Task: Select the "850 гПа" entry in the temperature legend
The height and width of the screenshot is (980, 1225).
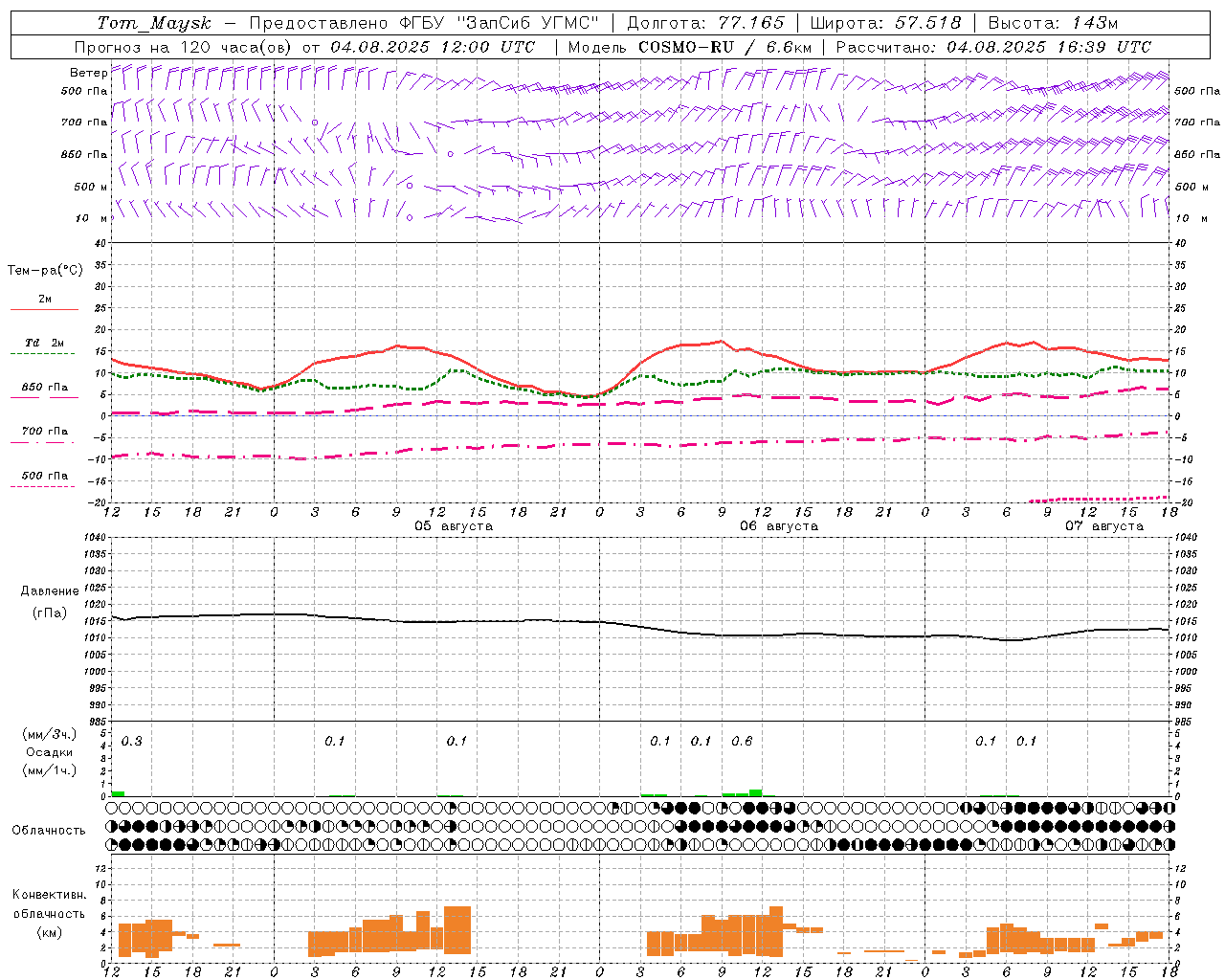Action: [44, 388]
